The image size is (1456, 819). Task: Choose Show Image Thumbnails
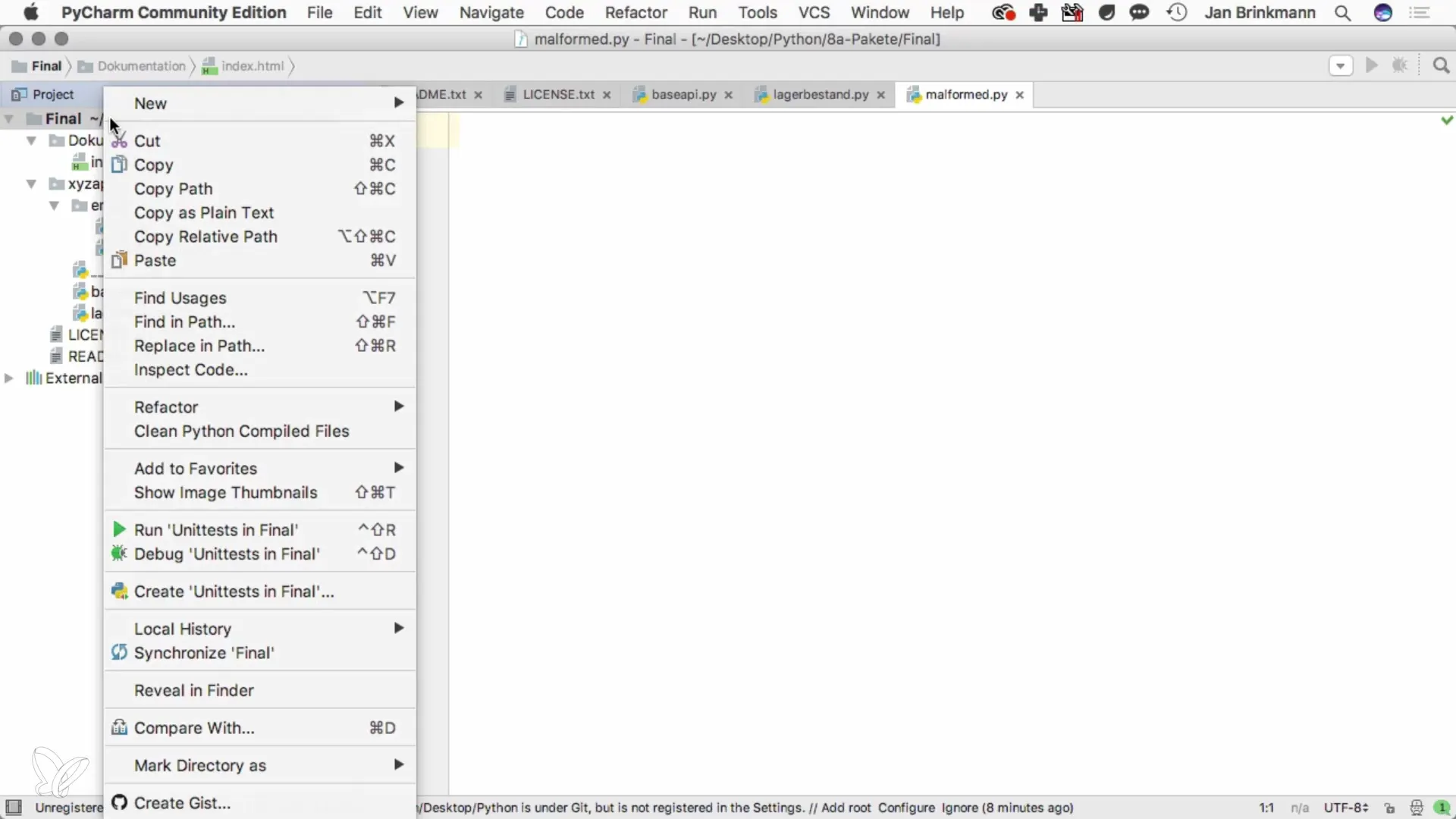click(260, 492)
